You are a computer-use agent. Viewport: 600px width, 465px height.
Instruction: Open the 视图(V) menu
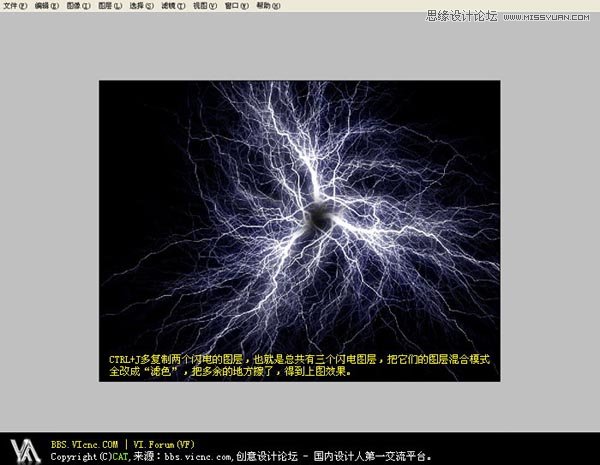coord(205,6)
